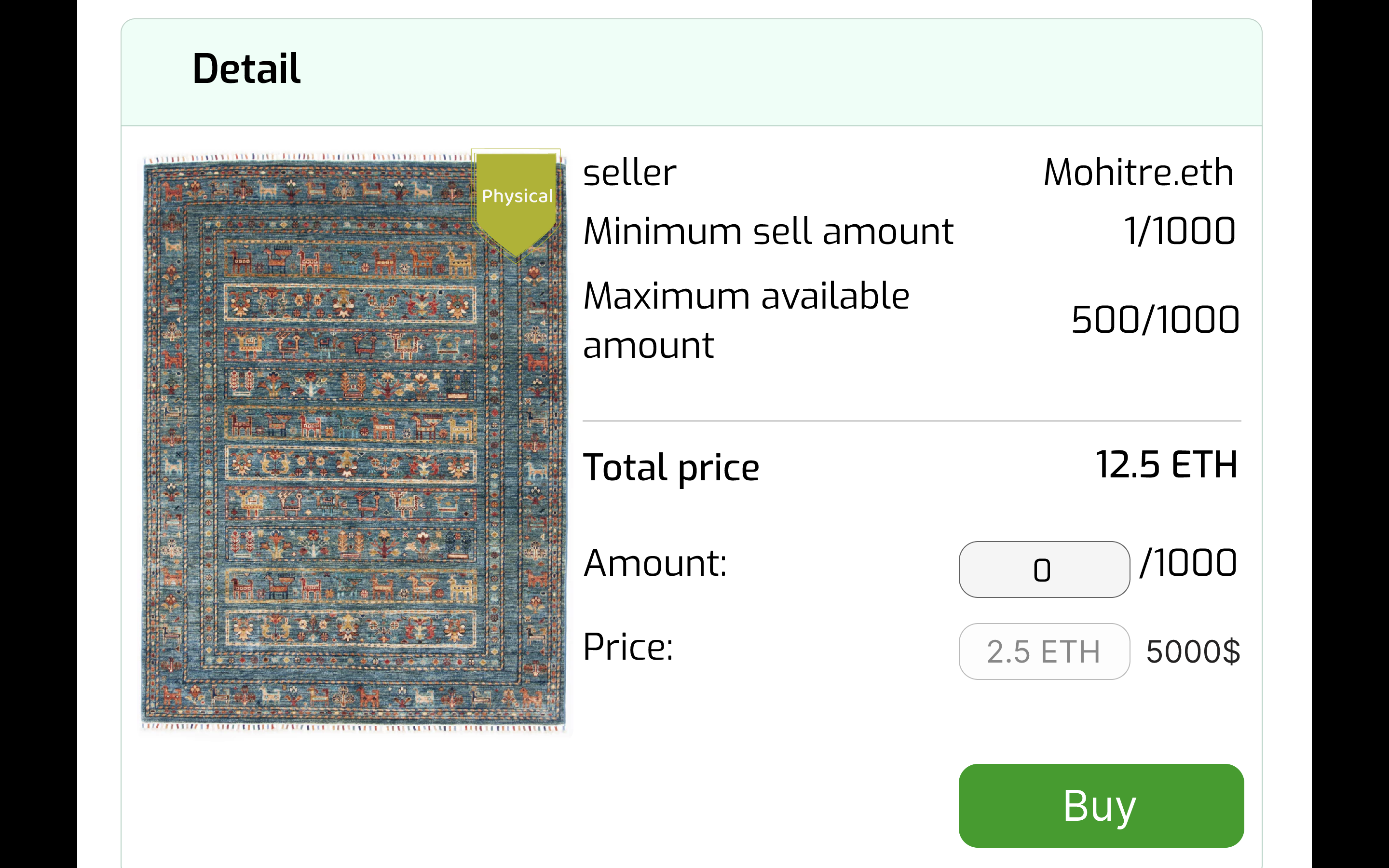Viewport: 1389px width, 868px height.
Task: Select the 5000$ dollar value
Action: coord(1193,651)
